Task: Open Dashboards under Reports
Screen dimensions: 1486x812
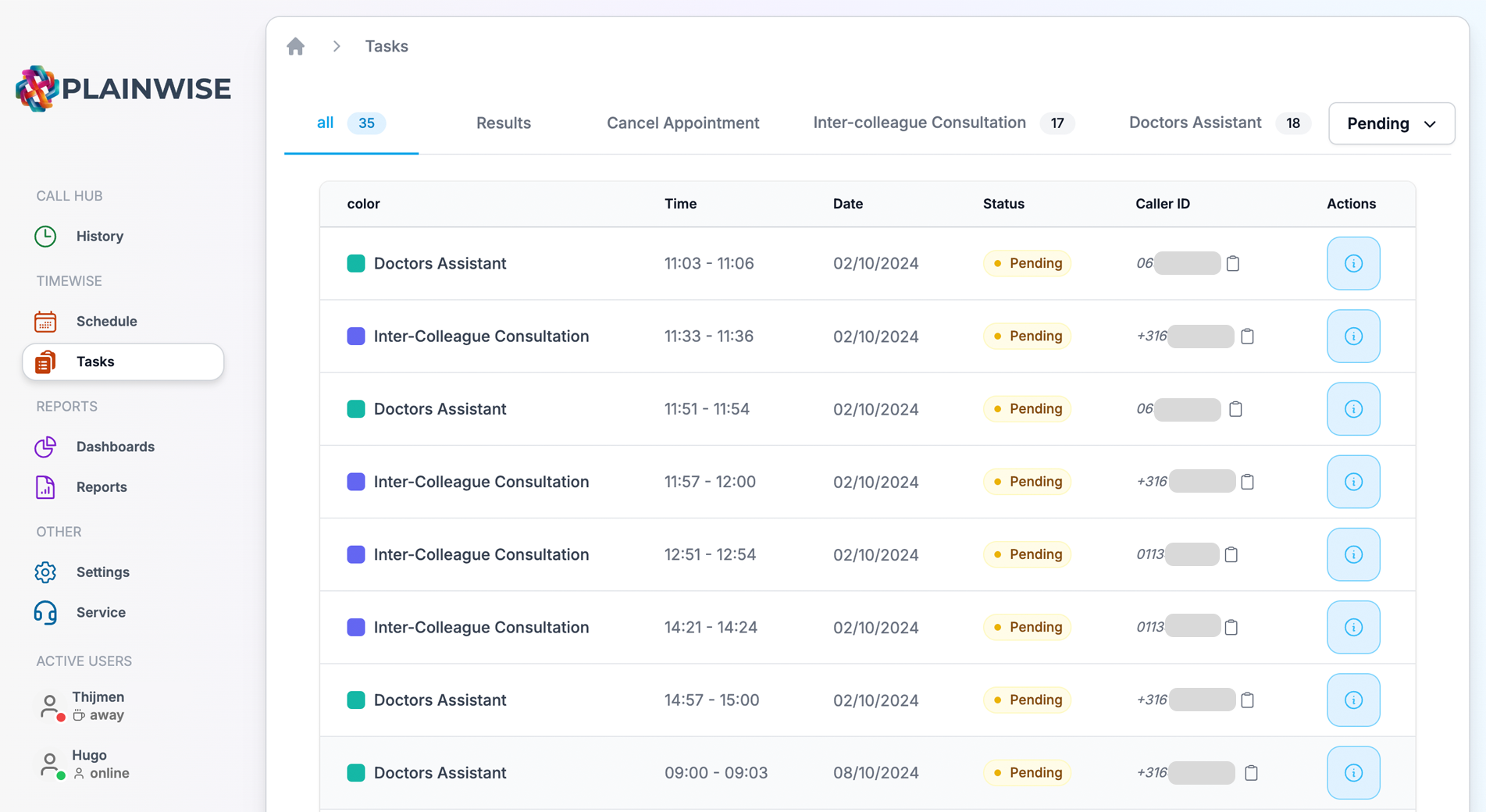Action: [x=115, y=447]
